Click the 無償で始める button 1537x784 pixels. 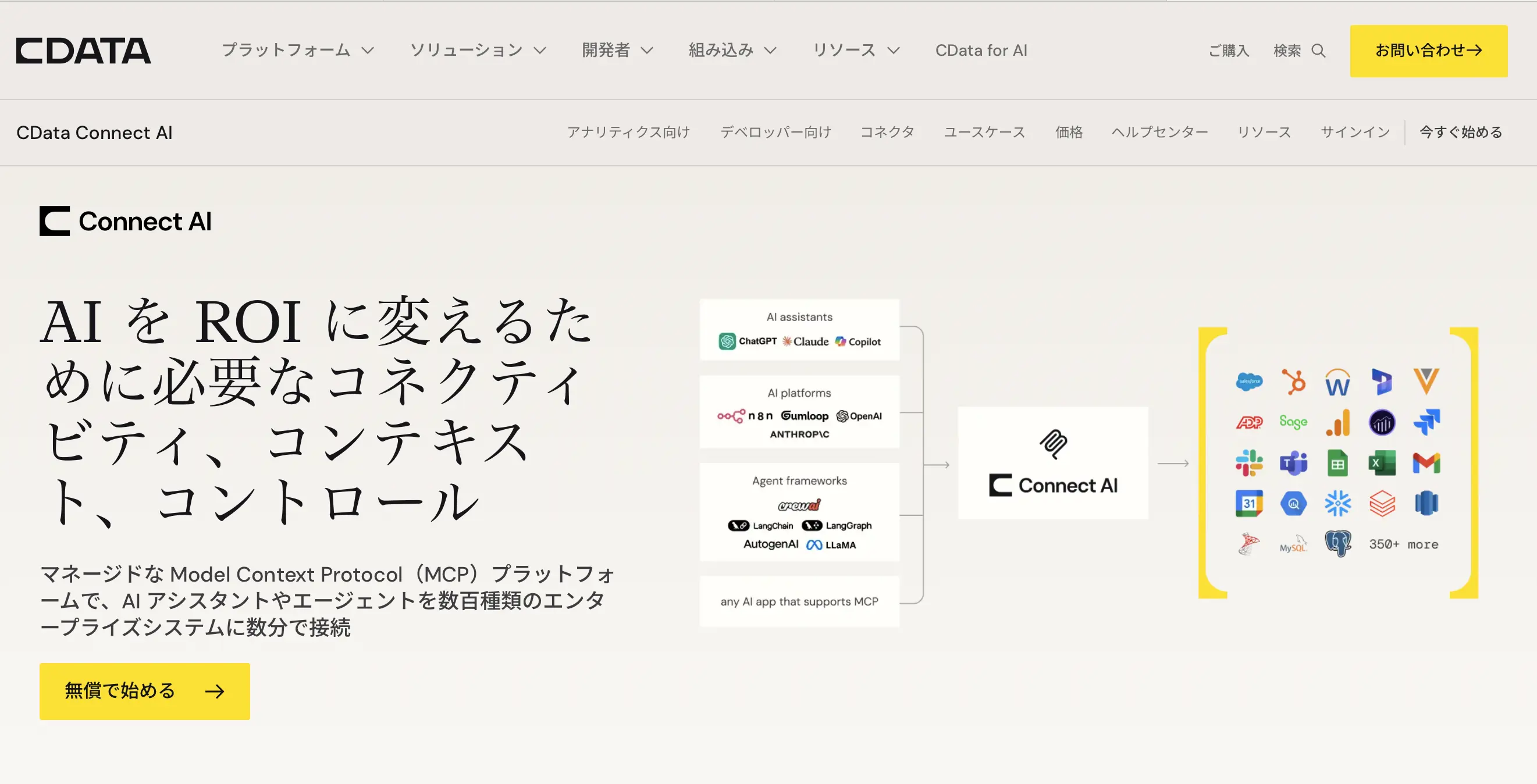[144, 691]
